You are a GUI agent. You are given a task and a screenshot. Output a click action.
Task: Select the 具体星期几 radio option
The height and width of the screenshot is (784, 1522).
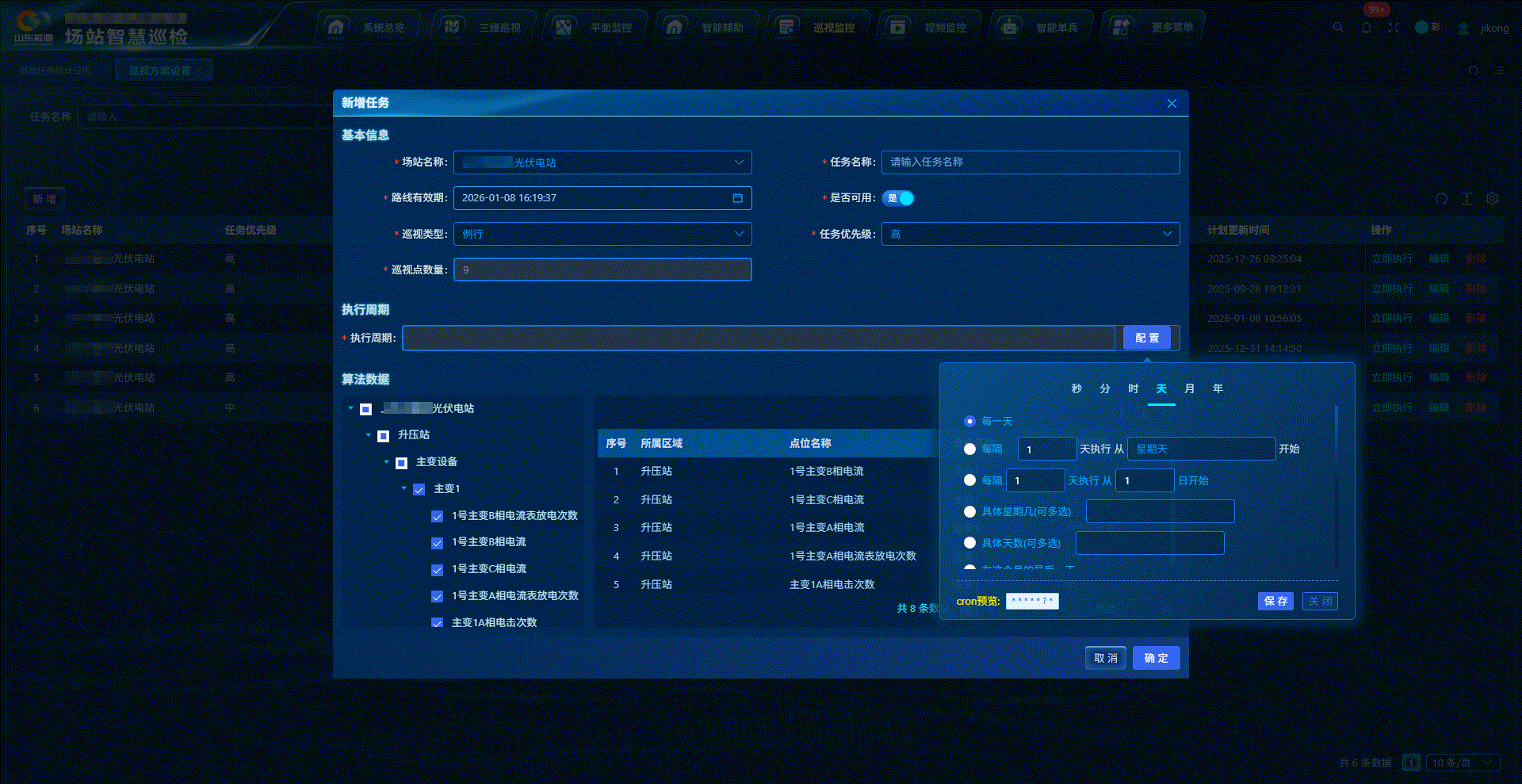[969, 512]
